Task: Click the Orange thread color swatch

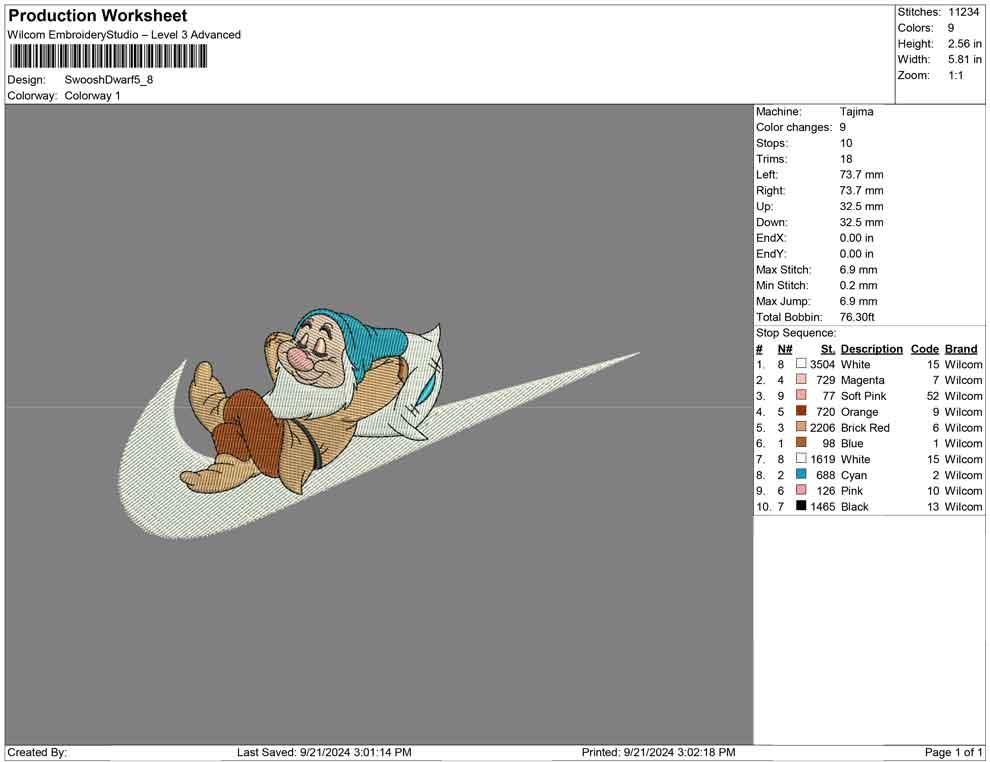Action: pyautogui.click(x=801, y=412)
